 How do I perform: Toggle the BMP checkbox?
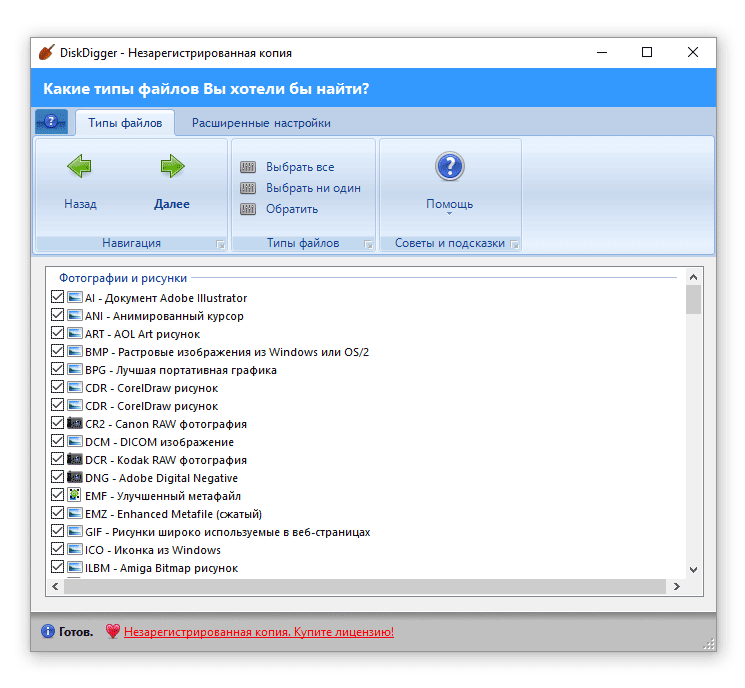click(x=57, y=351)
